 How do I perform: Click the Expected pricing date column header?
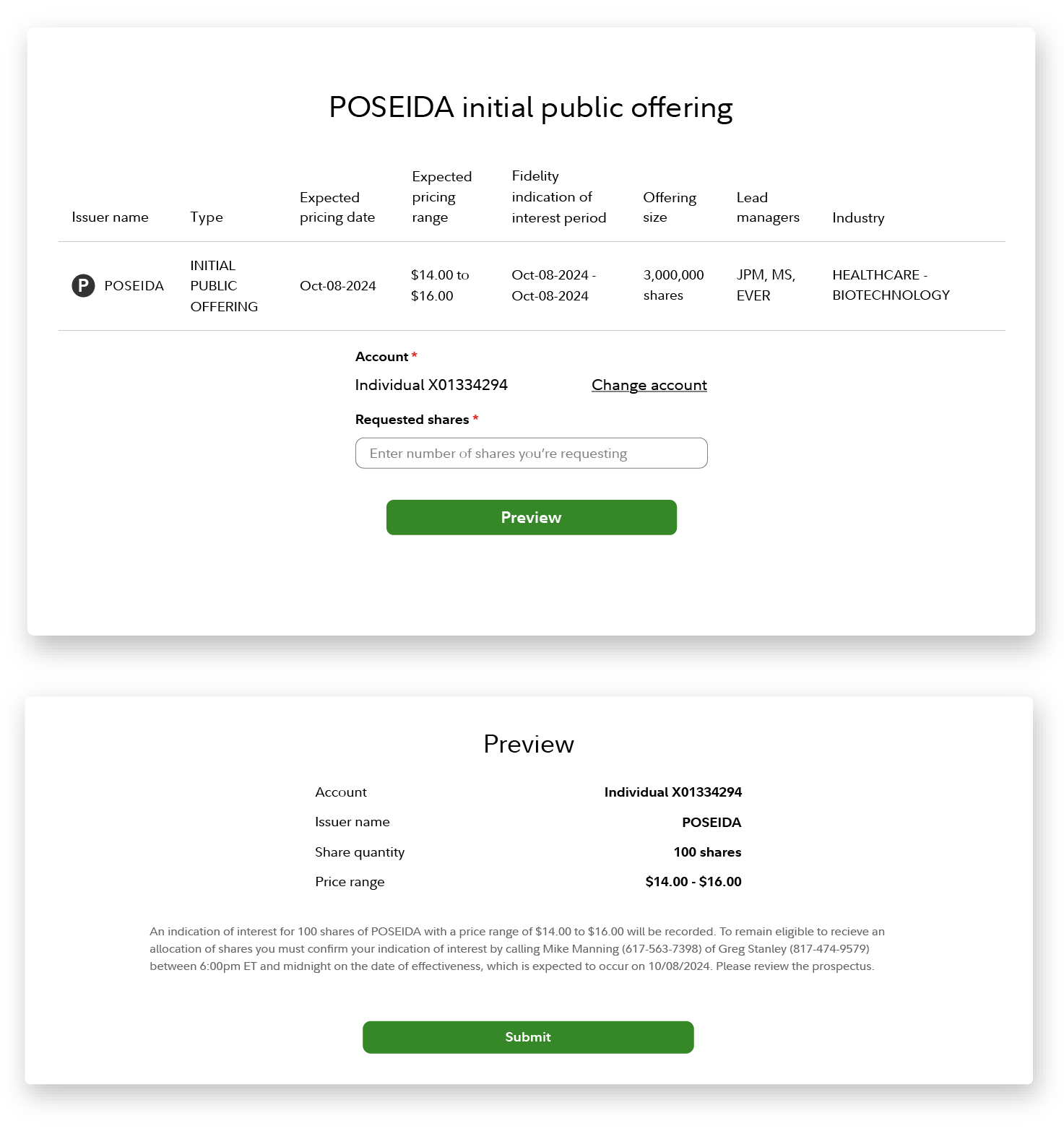click(x=337, y=207)
